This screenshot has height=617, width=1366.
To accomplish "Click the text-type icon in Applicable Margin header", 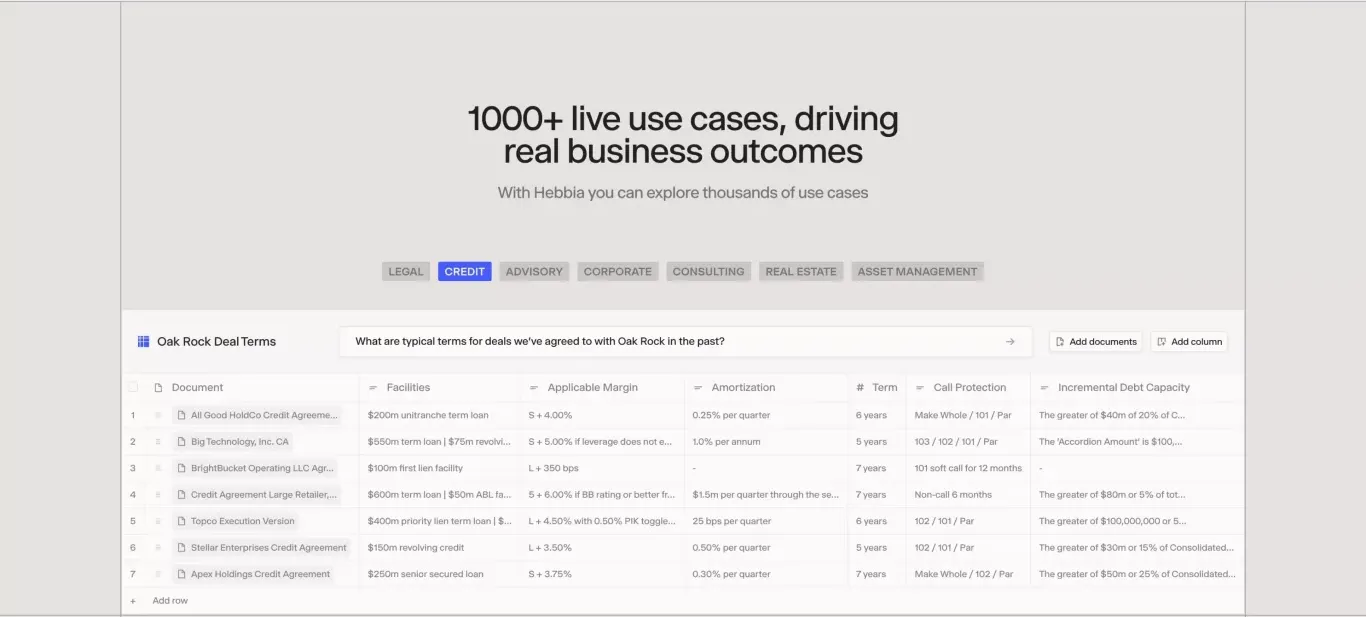I will click(534, 388).
